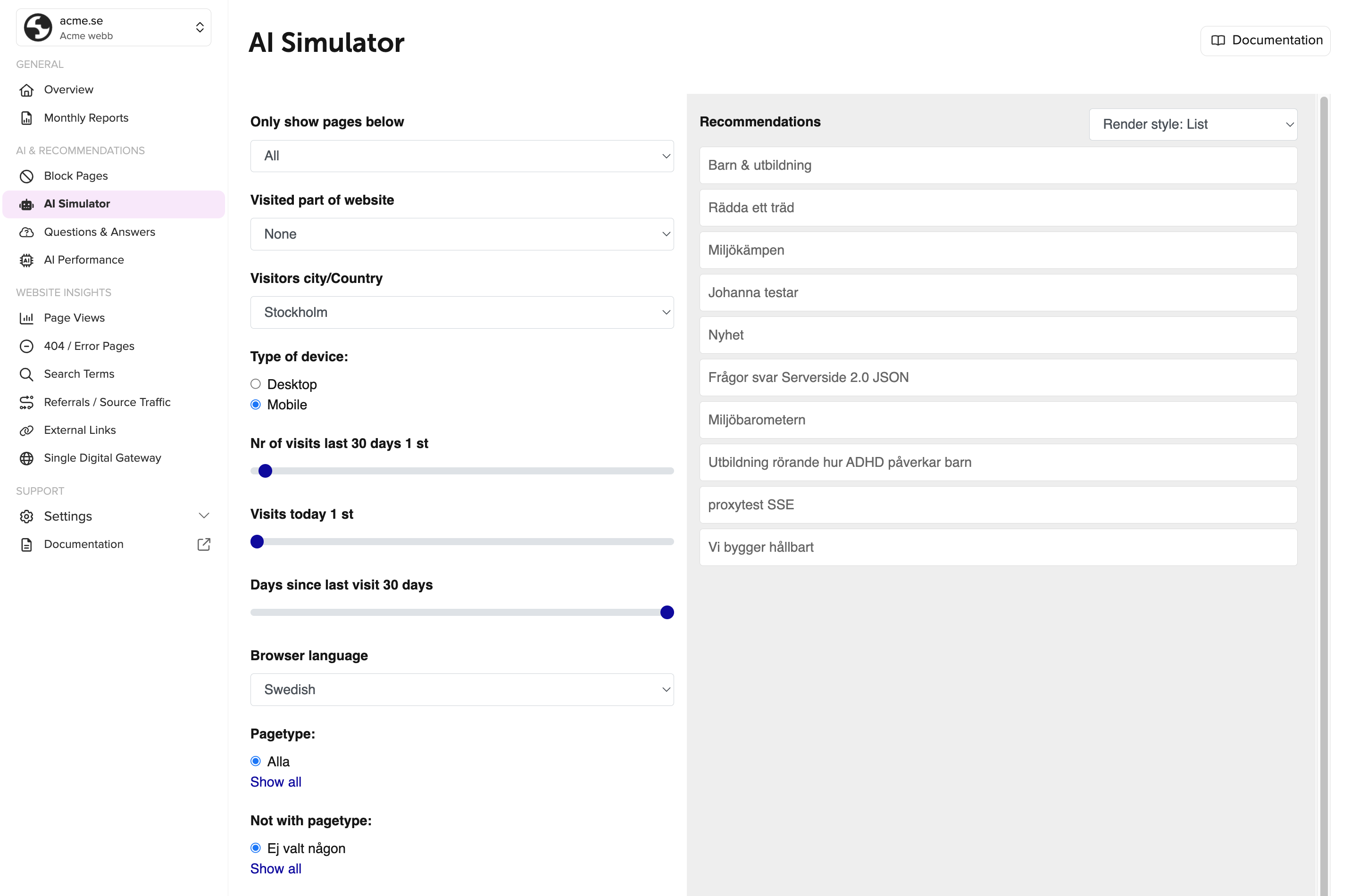Click the External Links chain icon

pos(26,430)
